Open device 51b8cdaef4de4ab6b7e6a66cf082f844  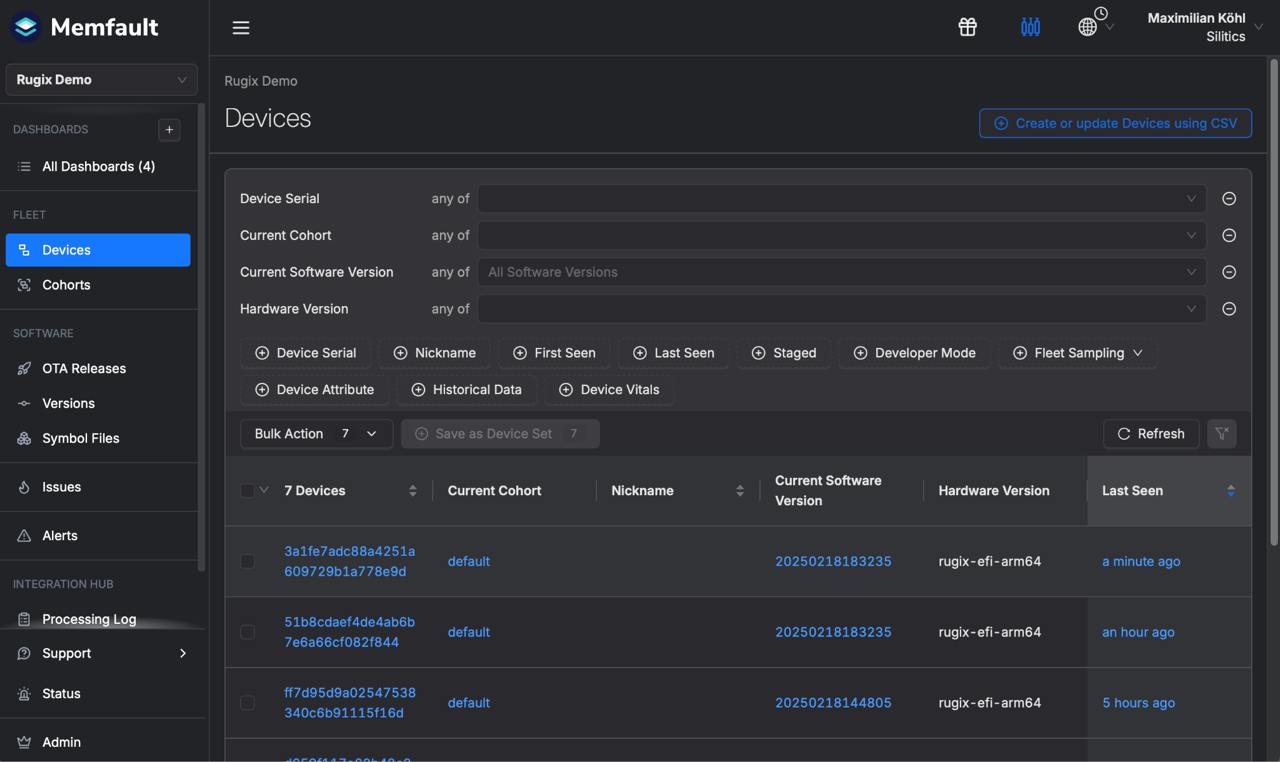350,632
